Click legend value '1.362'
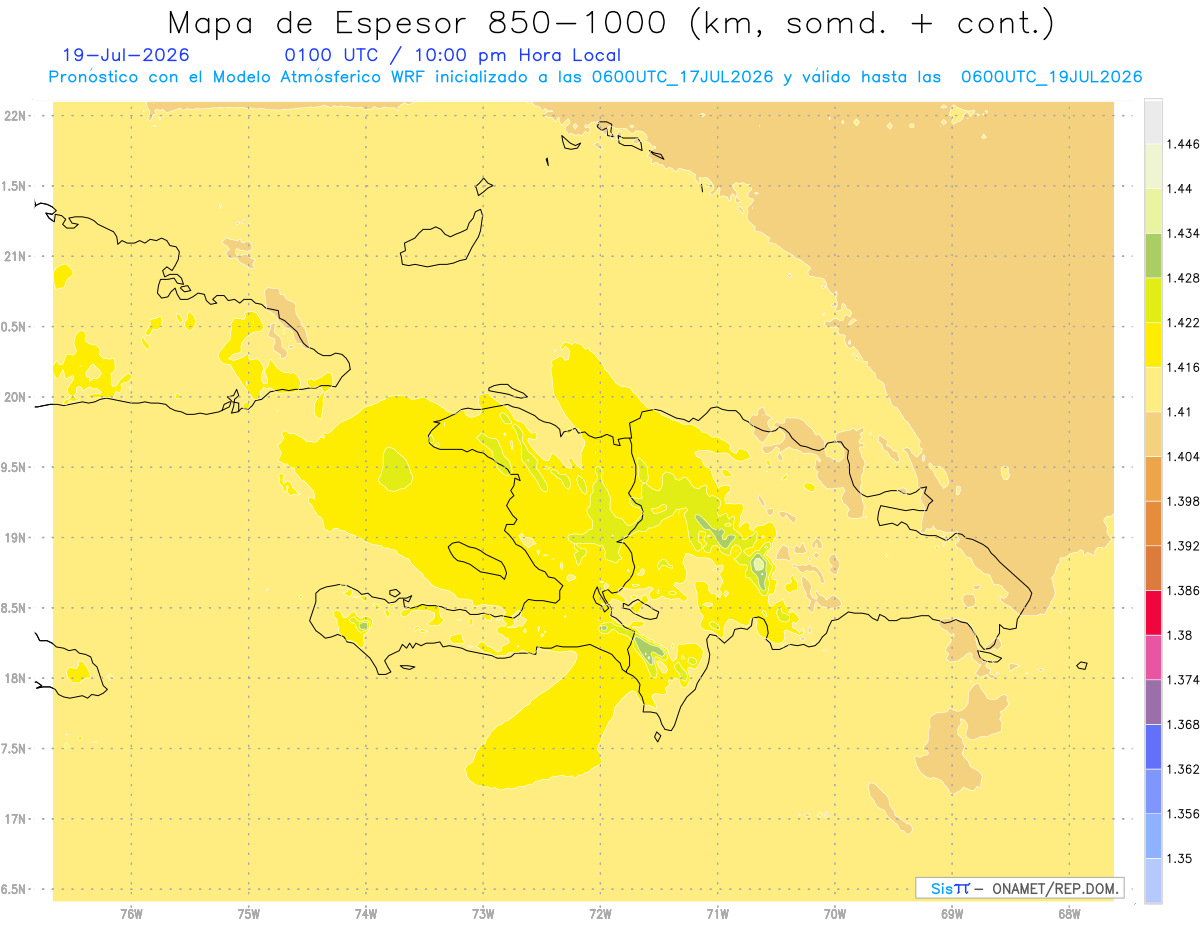Viewport: 1200px width, 927px height. (1184, 769)
